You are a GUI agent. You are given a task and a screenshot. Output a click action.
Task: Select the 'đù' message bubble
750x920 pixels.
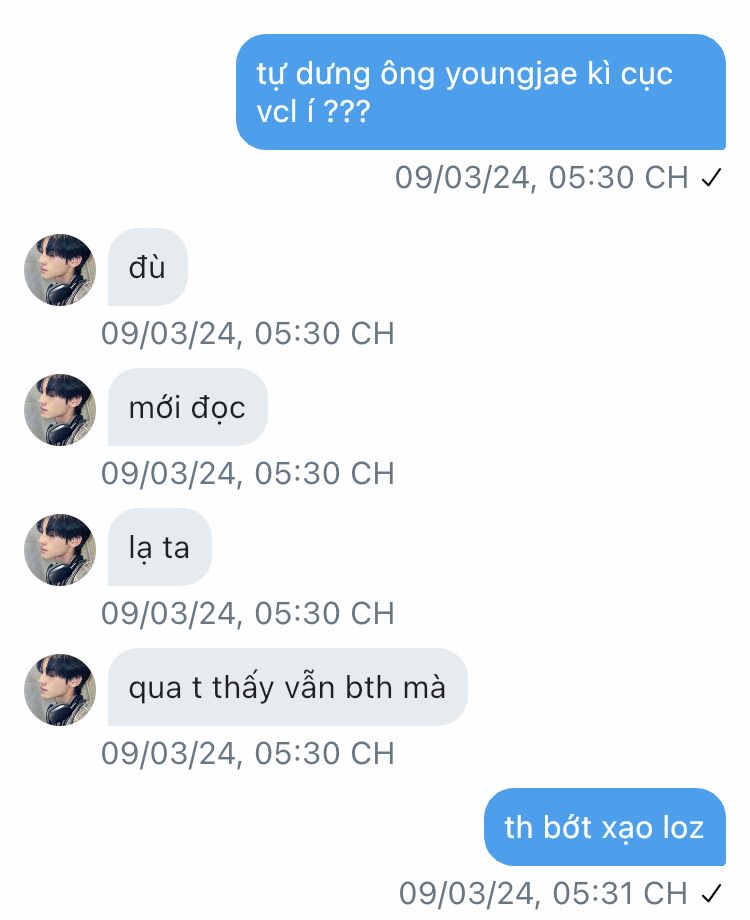coord(147,267)
